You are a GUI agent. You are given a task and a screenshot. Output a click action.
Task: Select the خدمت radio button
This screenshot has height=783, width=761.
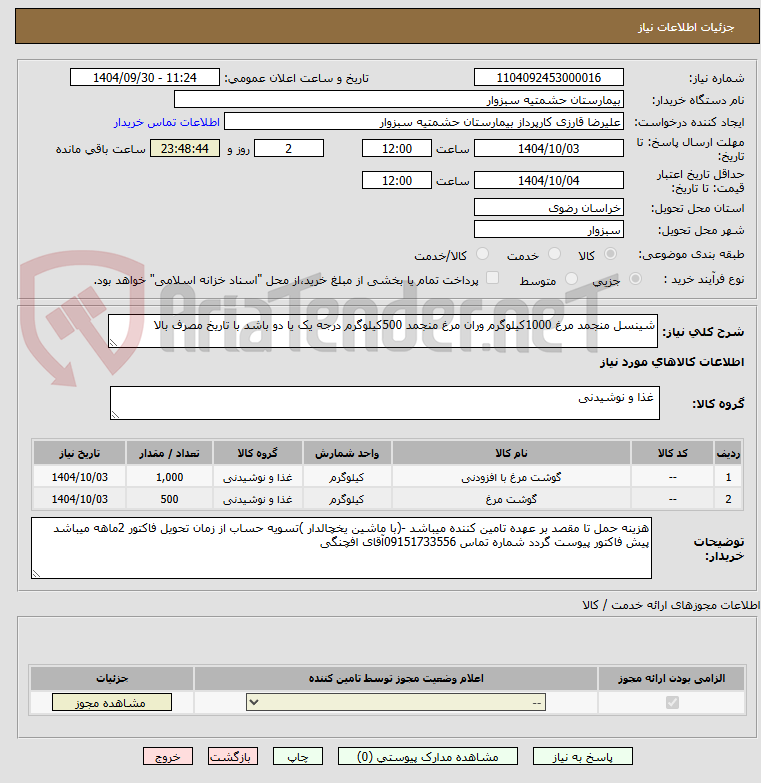coord(554,254)
